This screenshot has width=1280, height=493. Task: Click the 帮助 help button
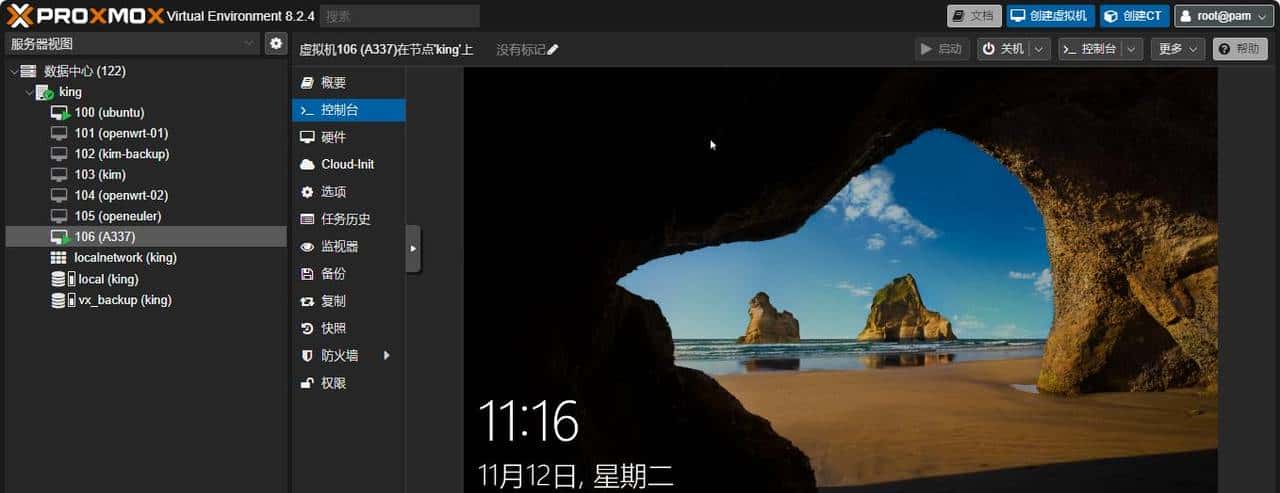tap(1240, 49)
